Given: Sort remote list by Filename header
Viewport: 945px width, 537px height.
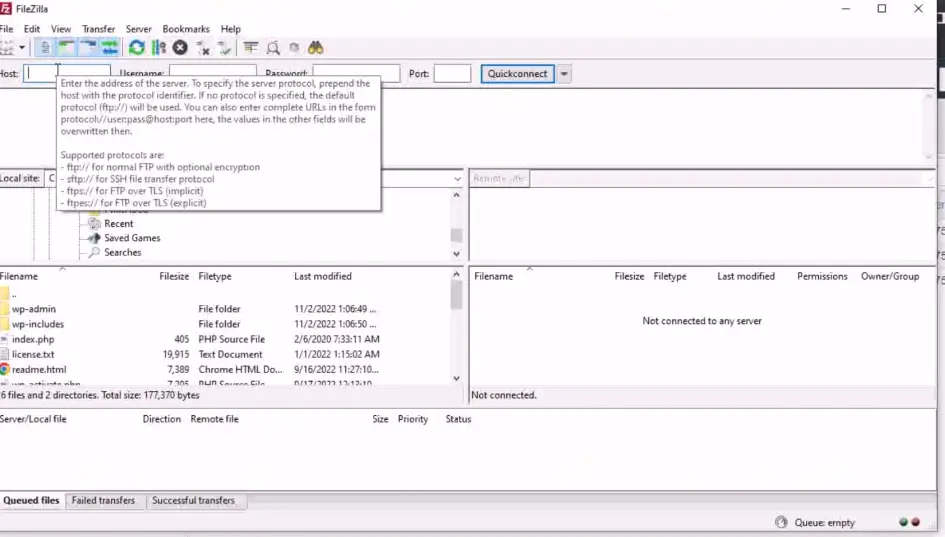Looking at the screenshot, I should tap(493, 276).
